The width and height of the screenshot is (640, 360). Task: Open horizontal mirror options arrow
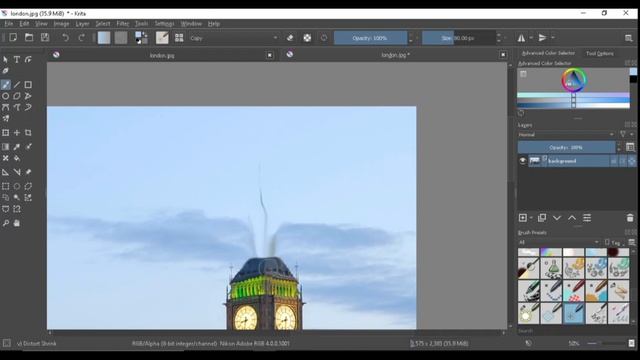(531, 38)
